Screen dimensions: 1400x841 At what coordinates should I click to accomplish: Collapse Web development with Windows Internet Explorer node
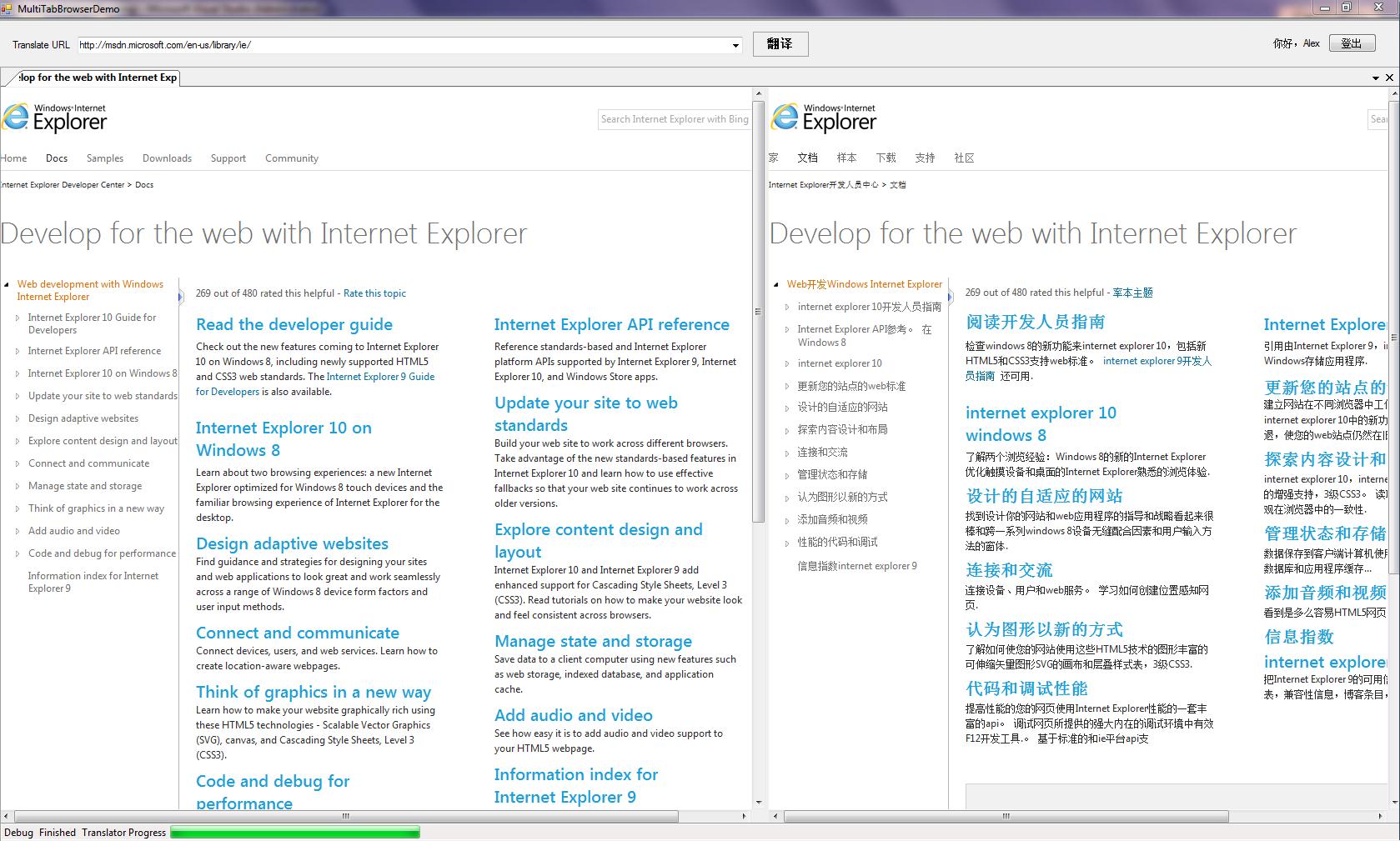coord(7,284)
